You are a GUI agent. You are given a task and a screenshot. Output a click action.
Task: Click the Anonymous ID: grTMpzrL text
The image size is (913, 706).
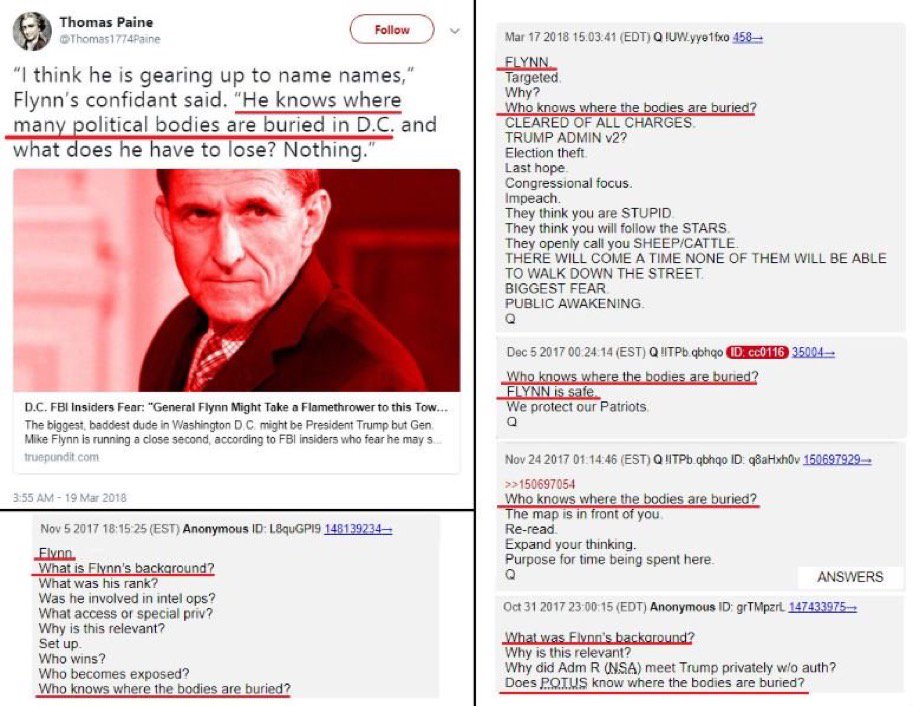[717, 607]
